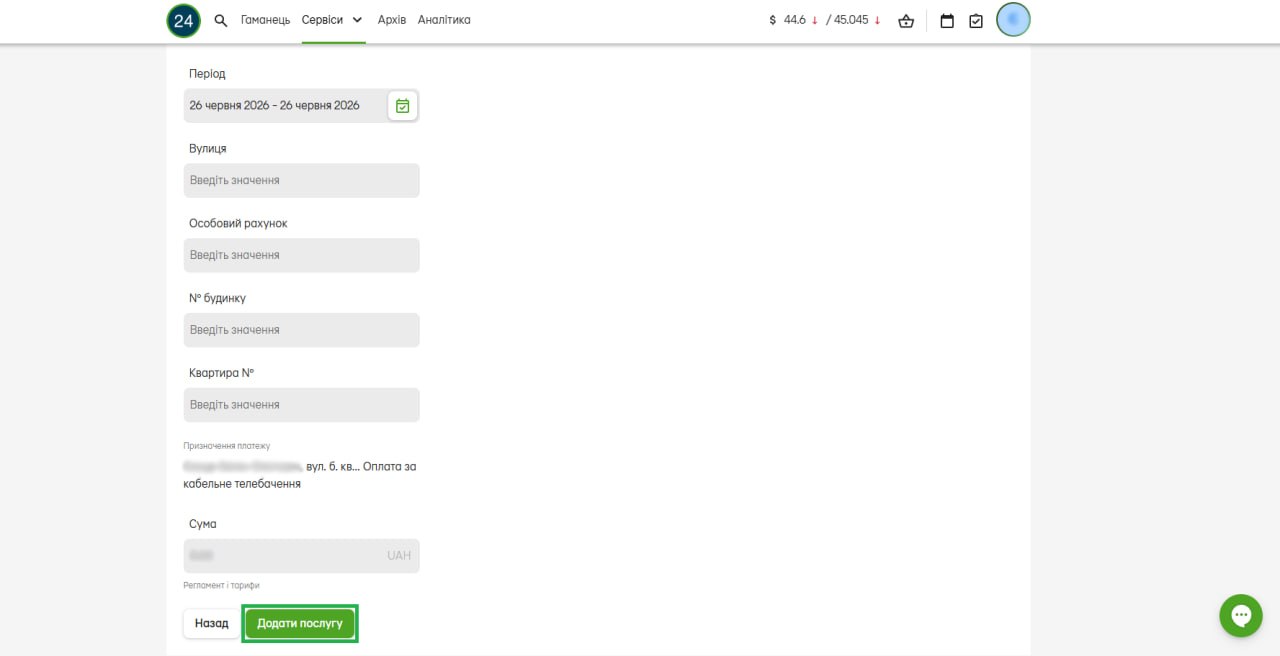
Task: Open the Архів menu item
Action: 392,20
